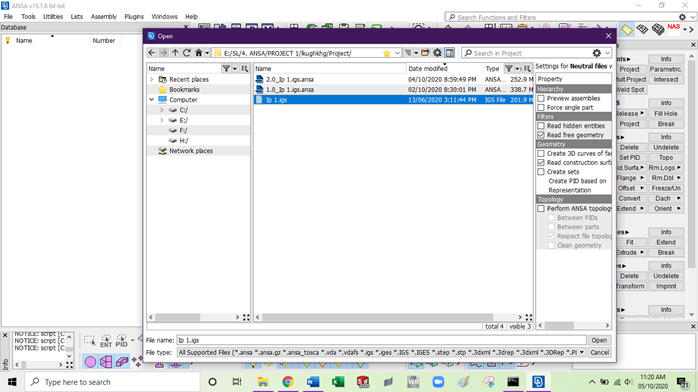This screenshot has height=392, width=698.
Task: Collapse the Computer tree node
Action: click(x=152, y=100)
